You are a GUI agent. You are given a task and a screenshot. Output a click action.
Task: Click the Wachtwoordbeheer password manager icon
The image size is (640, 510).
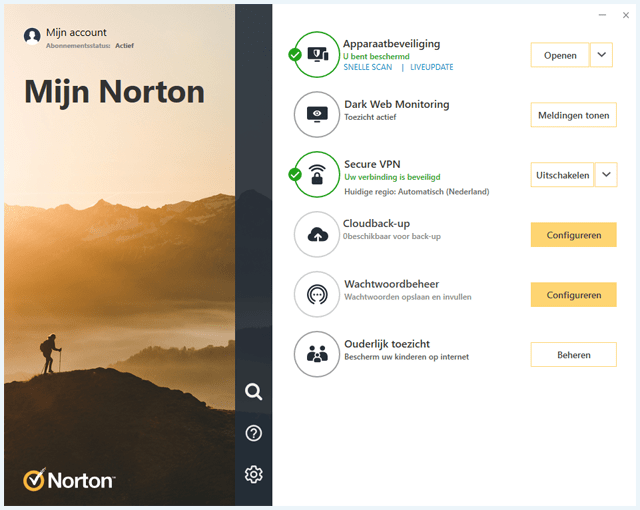point(317,295)
